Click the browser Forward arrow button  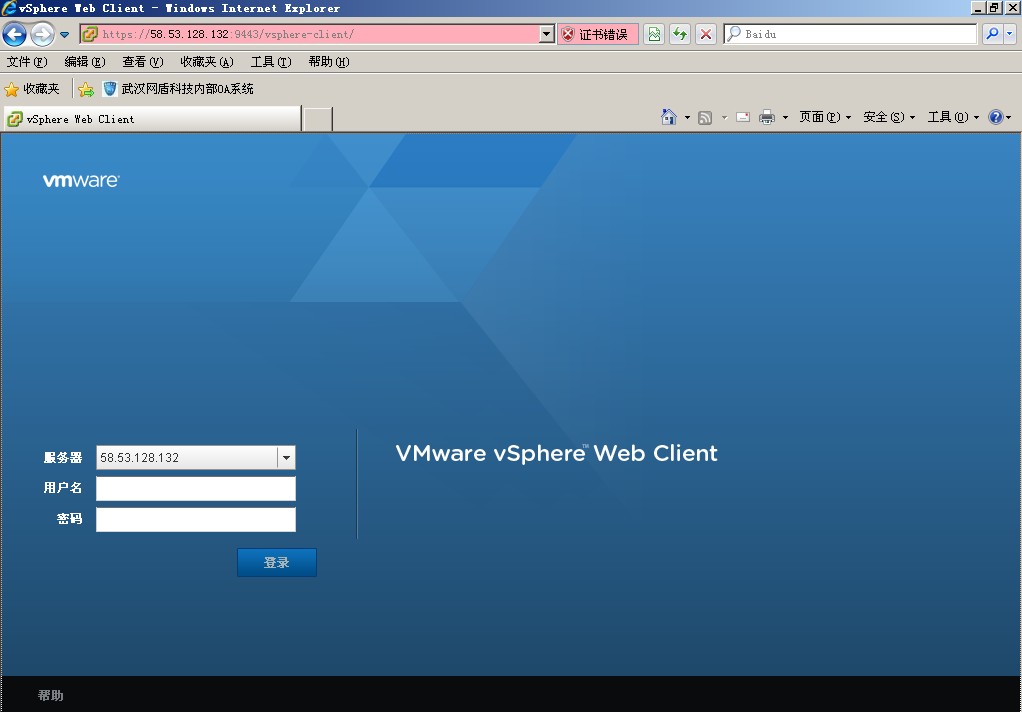point(42,34)
